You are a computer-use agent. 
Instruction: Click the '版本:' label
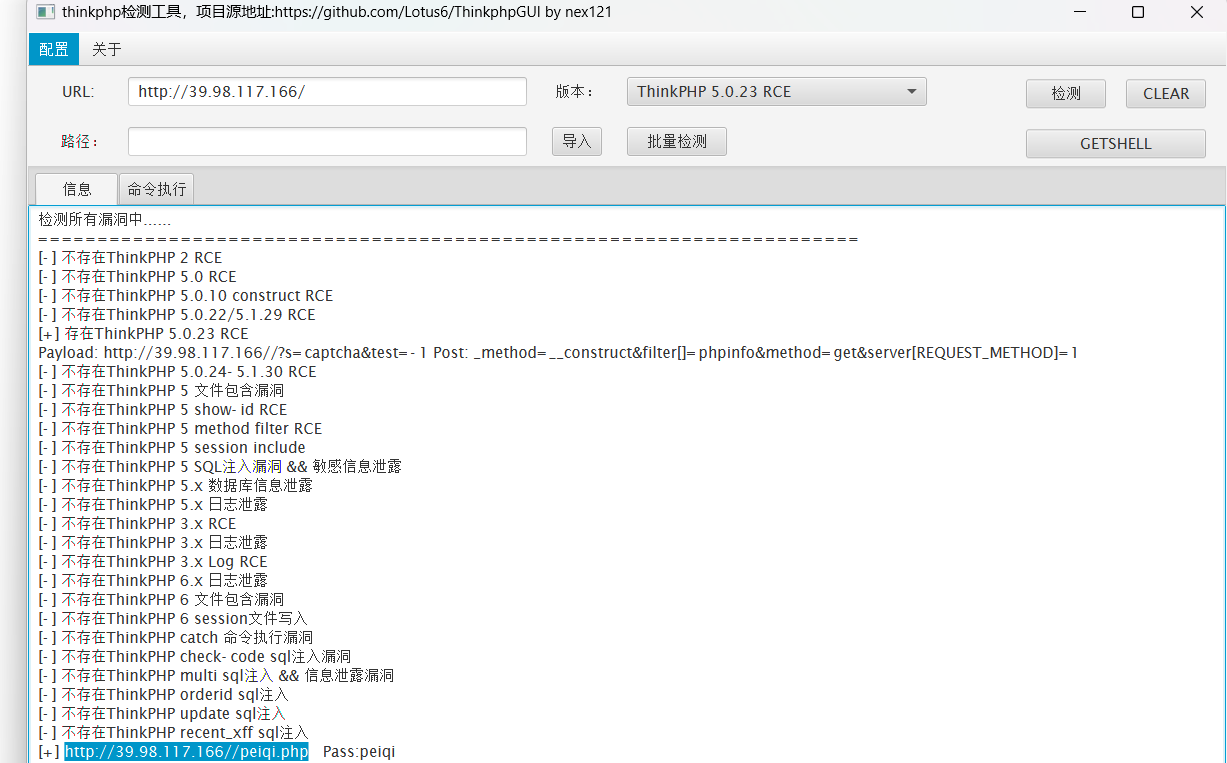575,92
